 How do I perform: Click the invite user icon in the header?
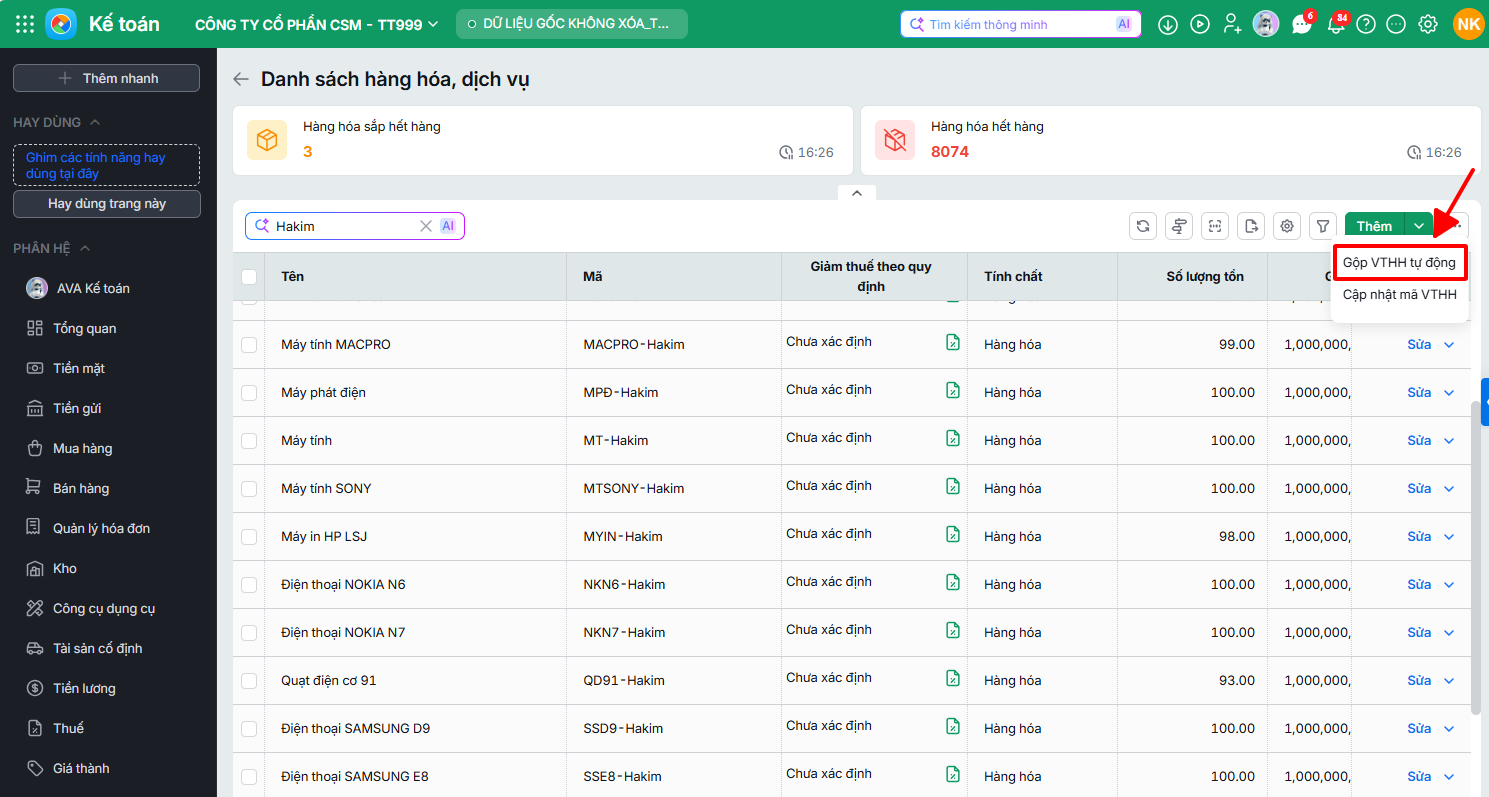click(x=1232, y=25)
